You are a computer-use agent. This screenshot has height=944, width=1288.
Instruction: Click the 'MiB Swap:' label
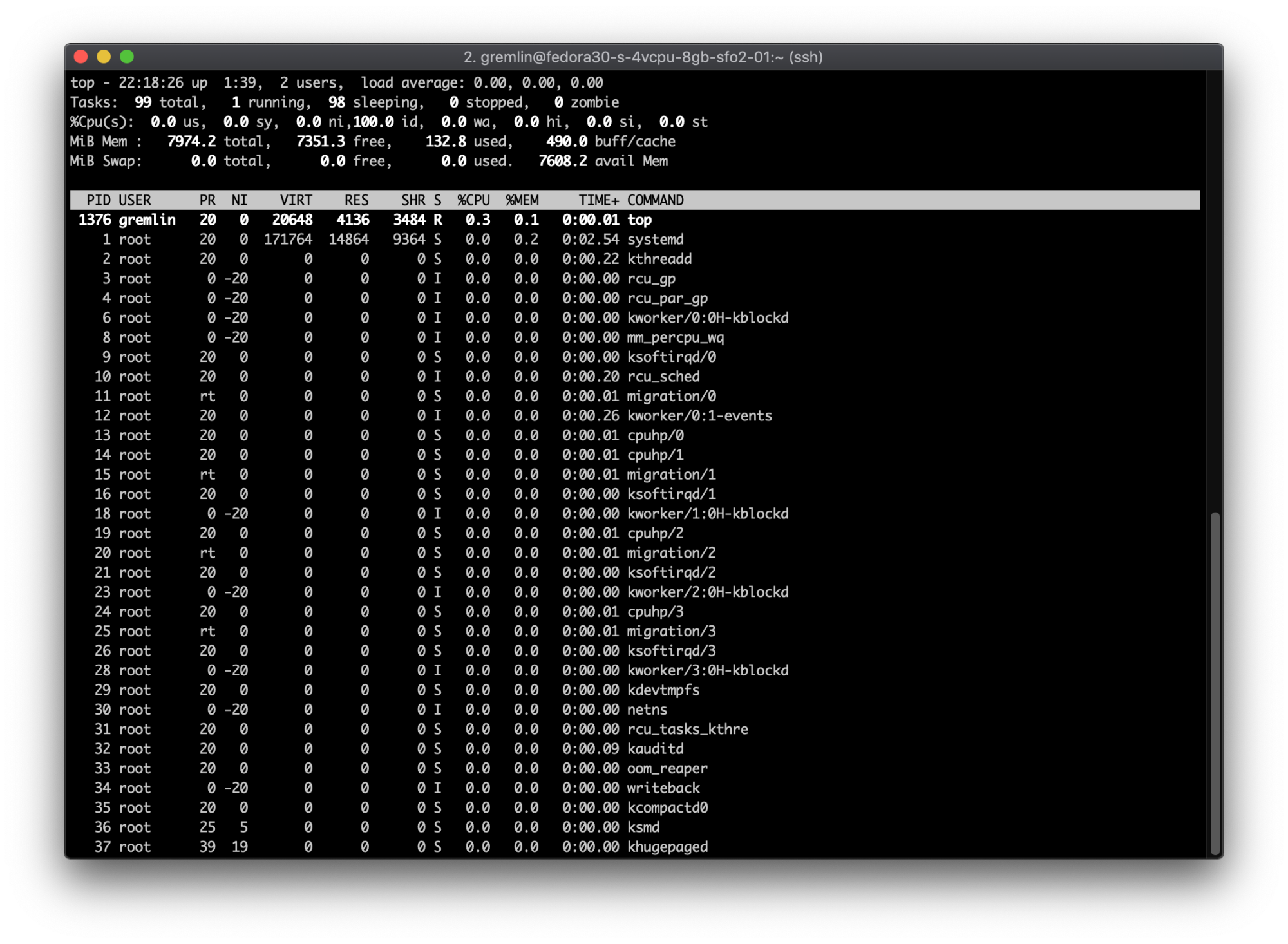pos(106,161)
